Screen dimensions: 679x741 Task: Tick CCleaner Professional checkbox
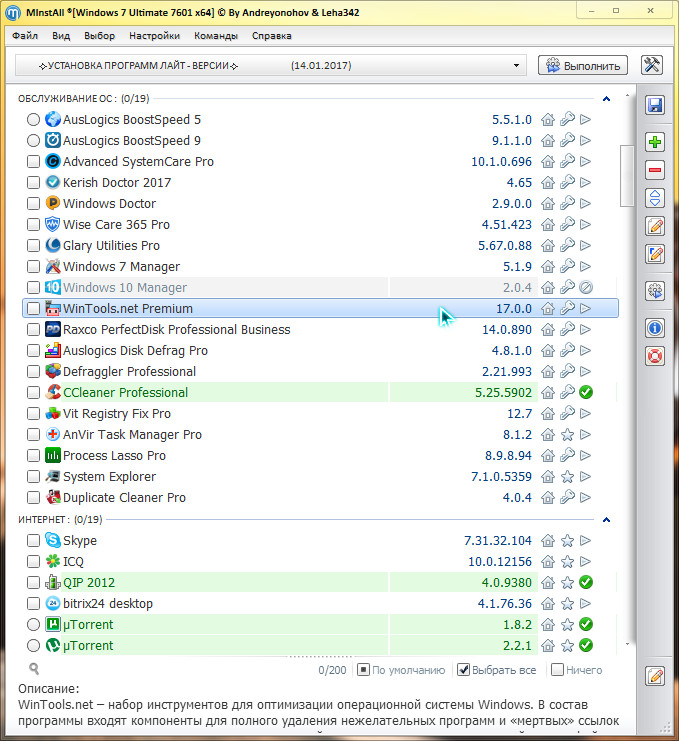(33, 392)
